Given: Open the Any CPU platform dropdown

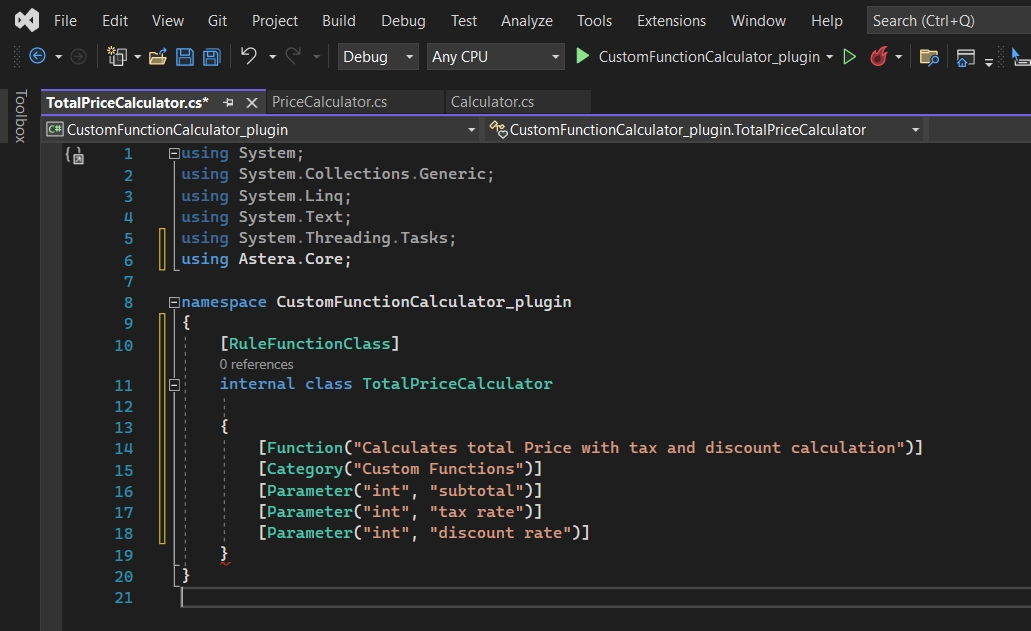Looking at the screenshot, I should pos(496,57).
